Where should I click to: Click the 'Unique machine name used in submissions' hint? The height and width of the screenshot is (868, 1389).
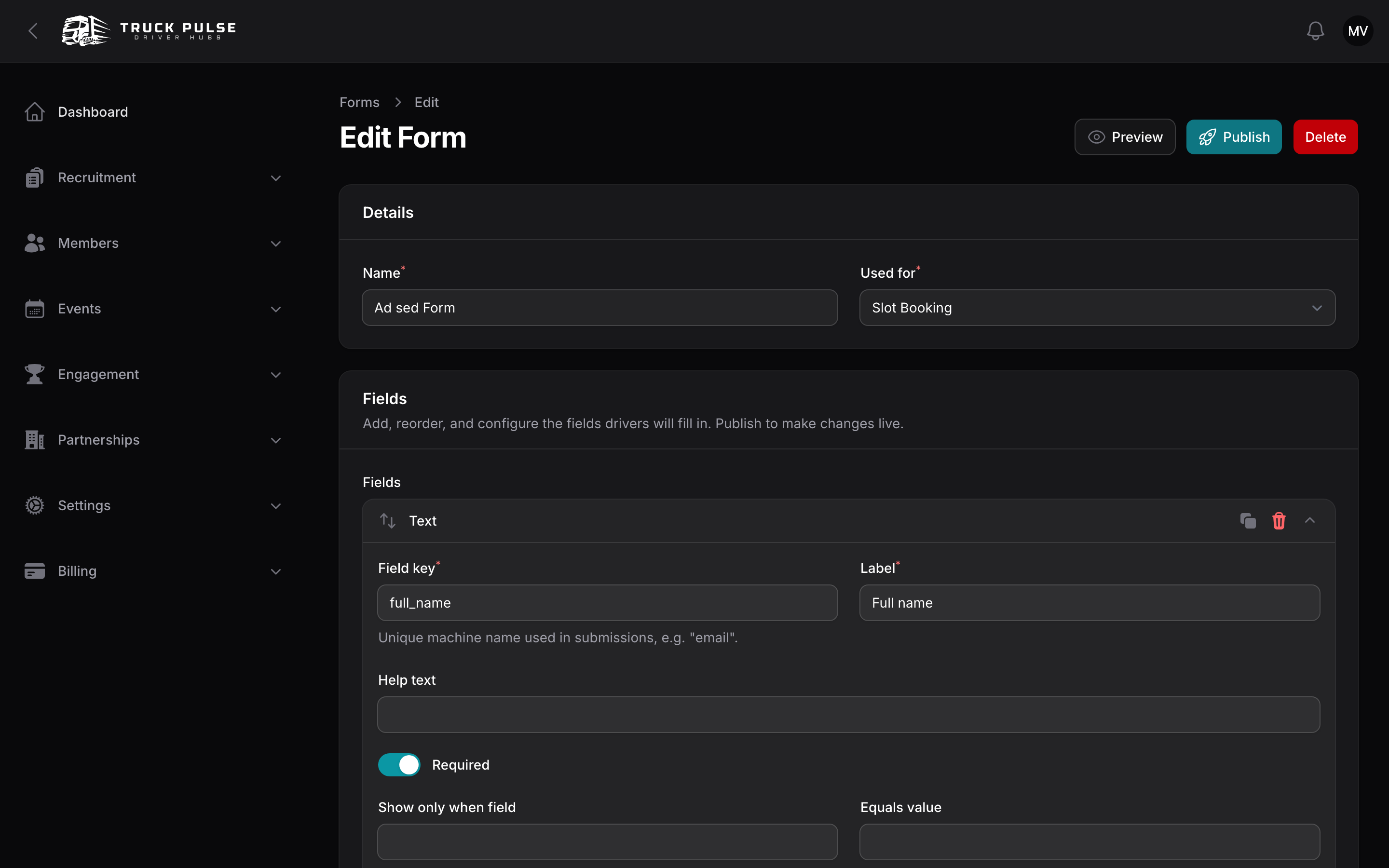pos(558,638)
